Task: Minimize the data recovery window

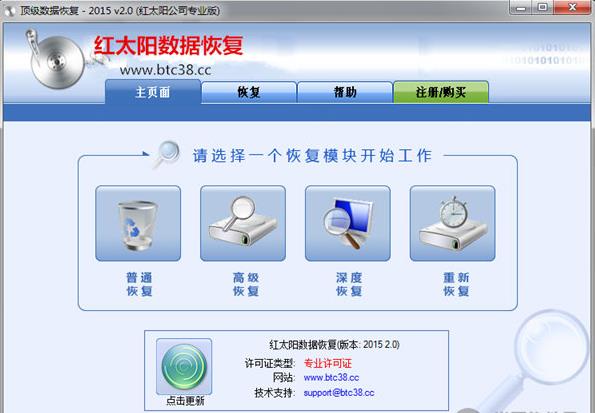Action: pyautogui.click(x=521, y=8)
